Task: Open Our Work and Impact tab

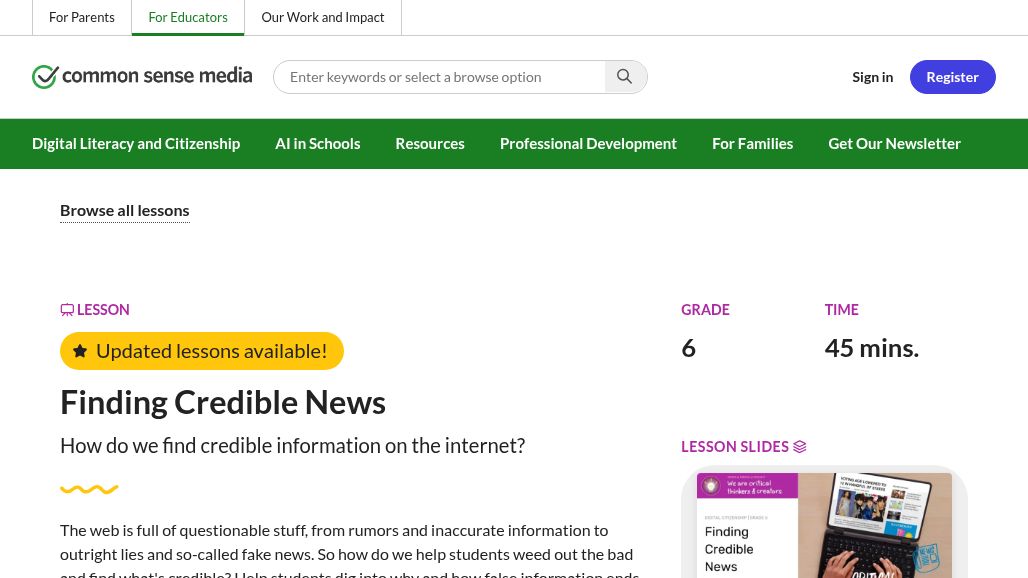Action: (323, 17)
